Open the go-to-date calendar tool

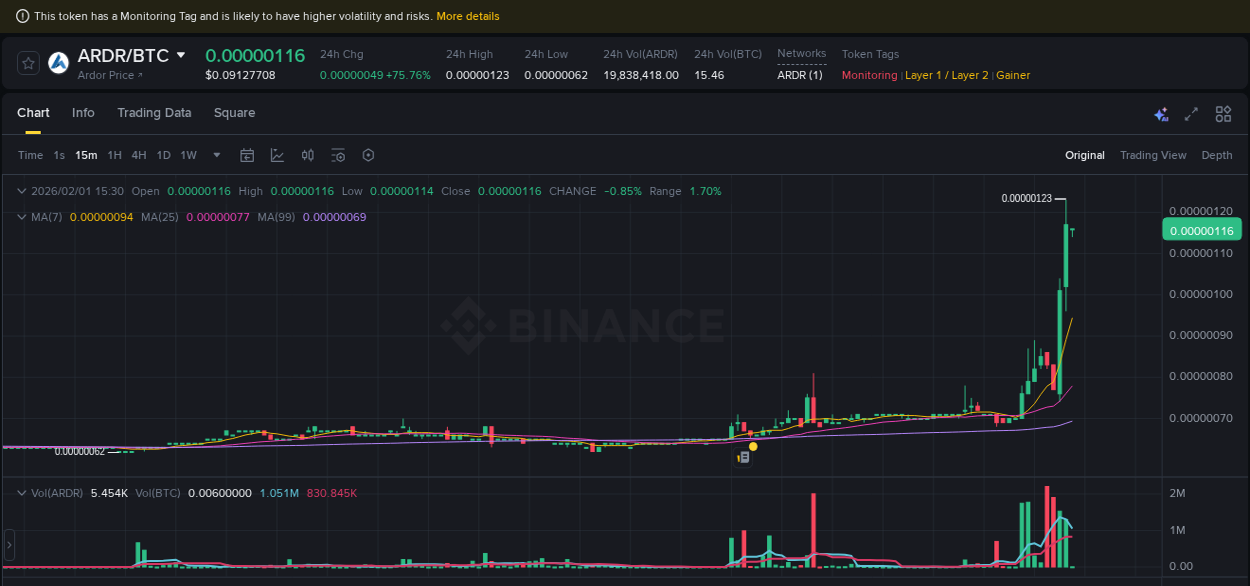pos(247,155)
